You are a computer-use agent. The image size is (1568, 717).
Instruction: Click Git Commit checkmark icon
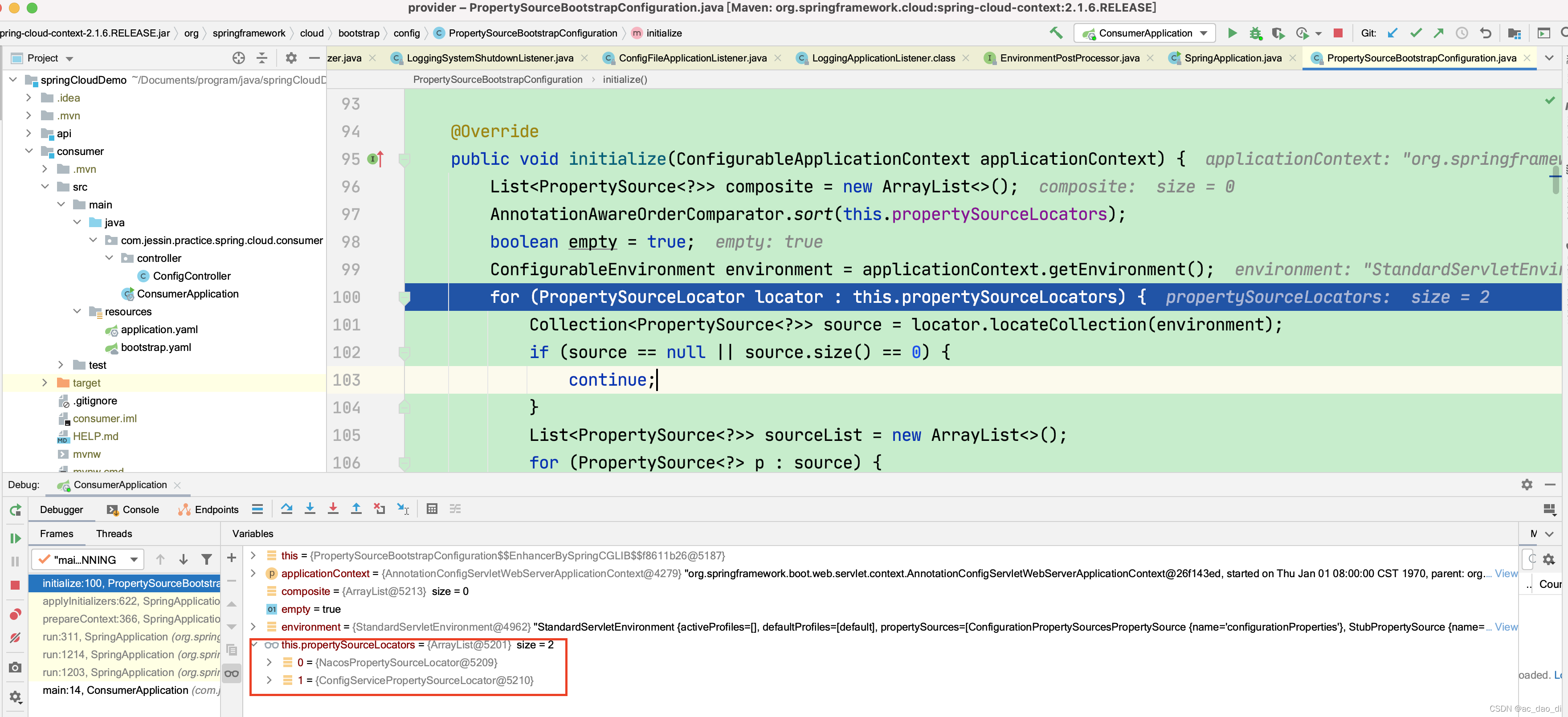click(x=1416, y=33)
